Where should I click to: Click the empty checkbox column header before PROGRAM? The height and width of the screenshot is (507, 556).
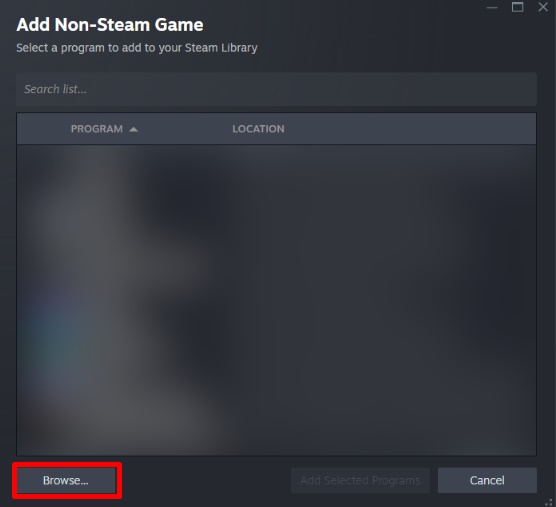(x=43, y=129)
